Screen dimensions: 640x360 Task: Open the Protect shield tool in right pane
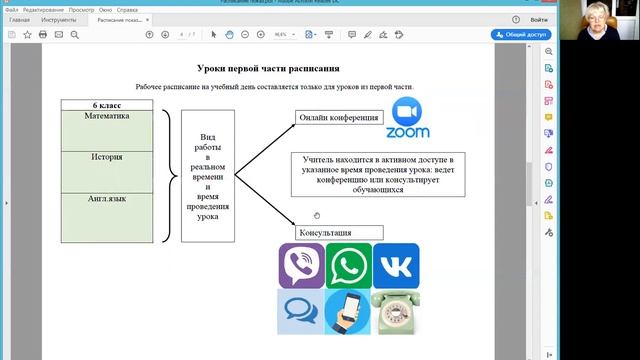(x=549, y=167)
